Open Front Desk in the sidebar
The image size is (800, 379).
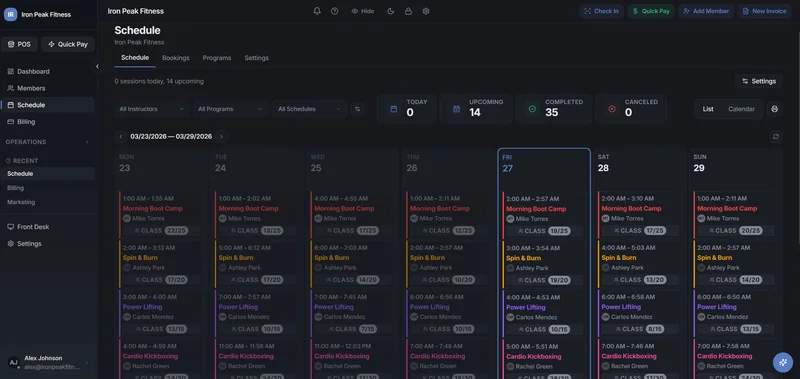click(x=47, y=227)
